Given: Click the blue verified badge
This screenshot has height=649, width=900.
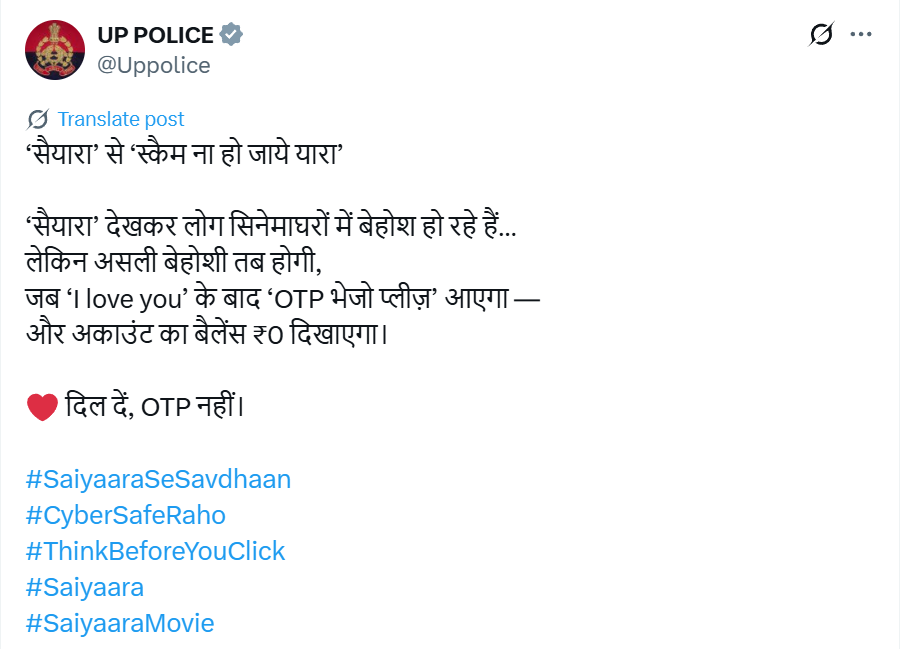Looking at the screenshot, I should (231, 34).
